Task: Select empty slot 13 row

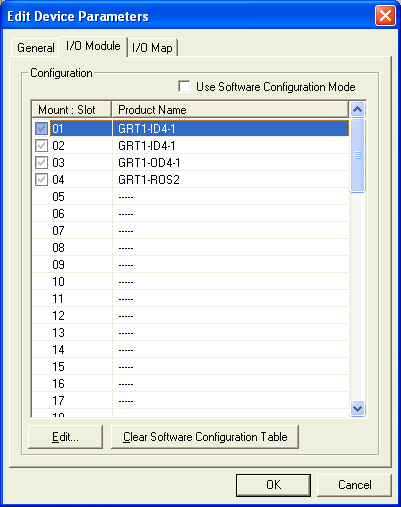Action: (x=191, y=333)
